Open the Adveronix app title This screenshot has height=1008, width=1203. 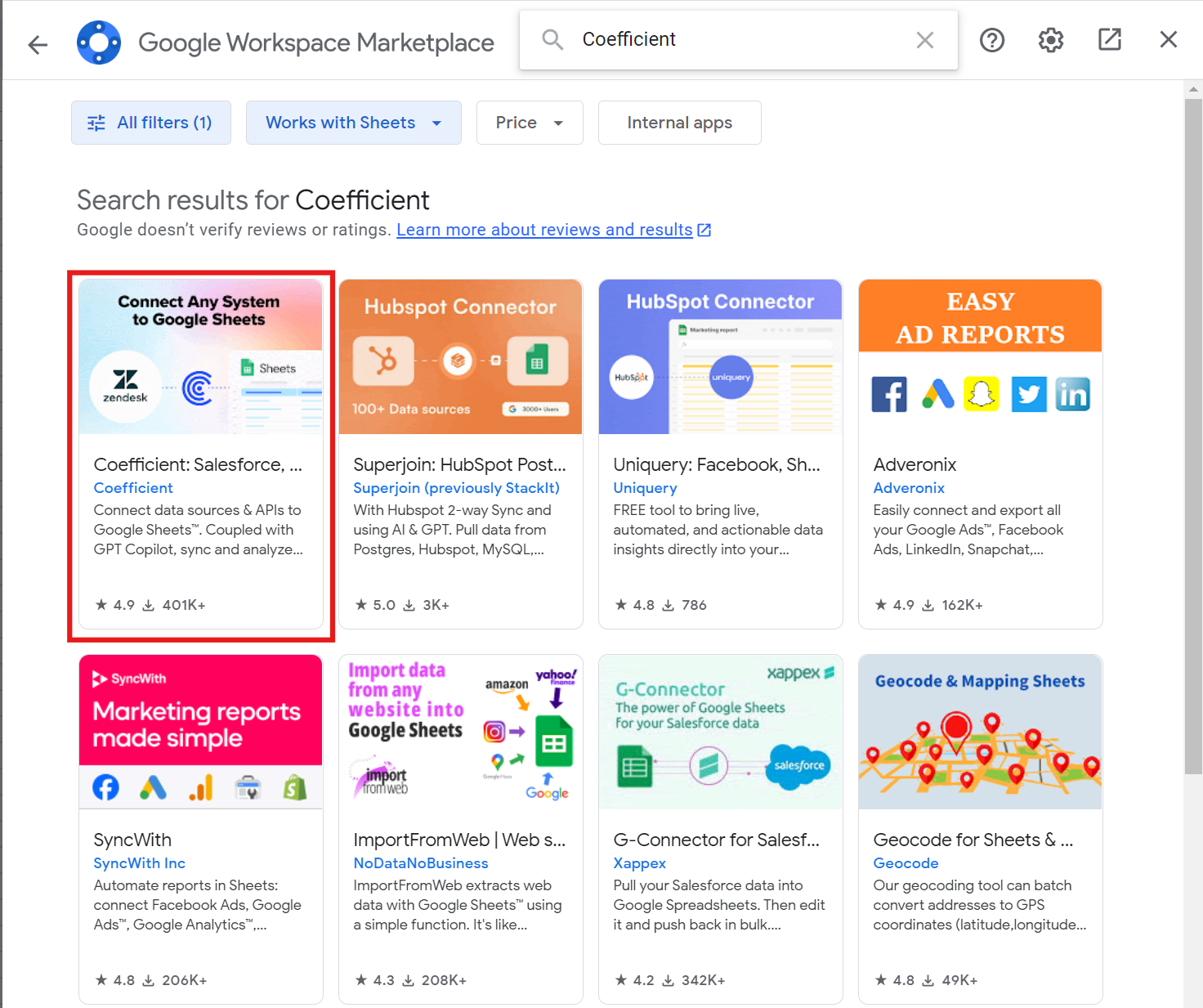point(915,464)
